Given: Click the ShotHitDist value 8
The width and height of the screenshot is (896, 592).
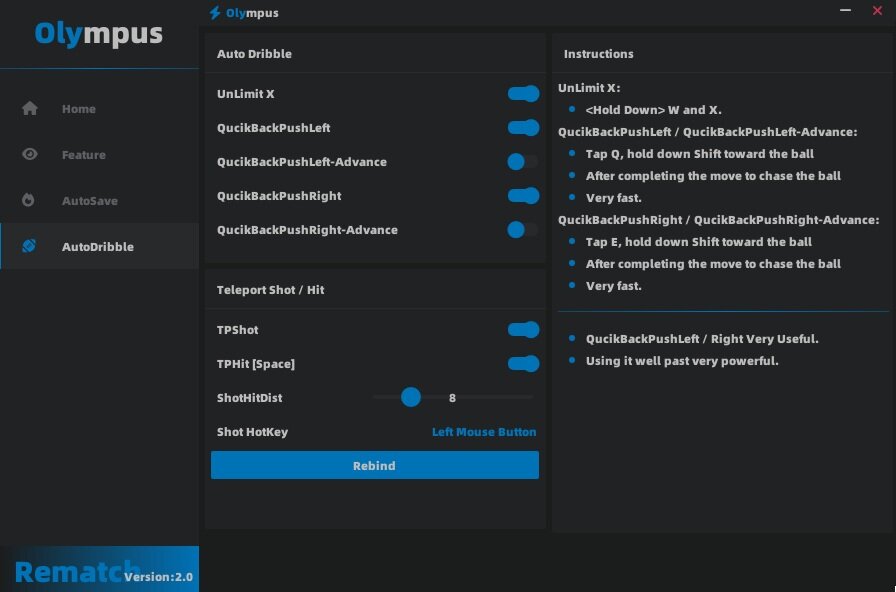Looking at the screenshot, I should coord(452,398).
